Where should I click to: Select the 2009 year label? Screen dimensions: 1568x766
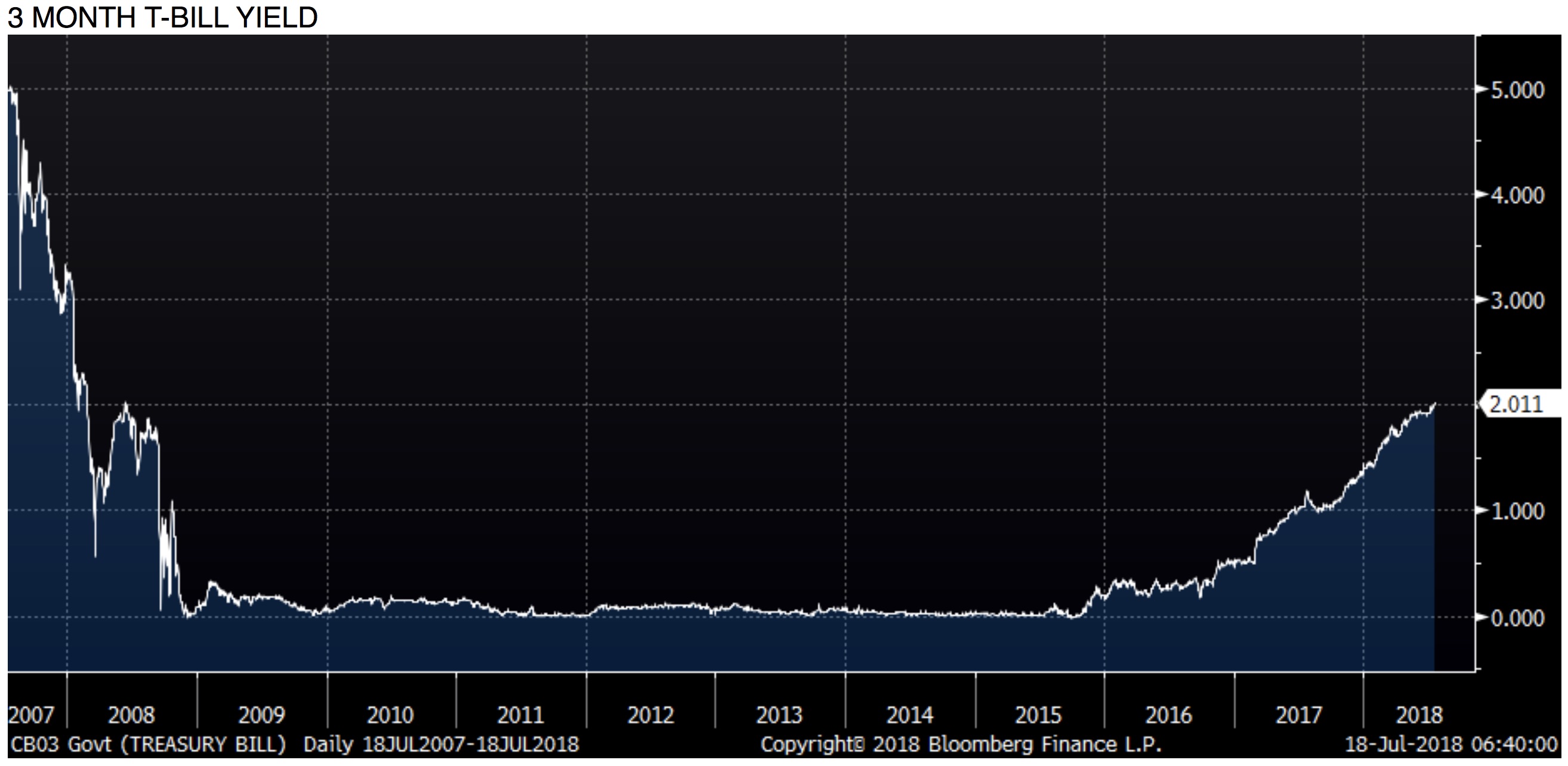261,715
